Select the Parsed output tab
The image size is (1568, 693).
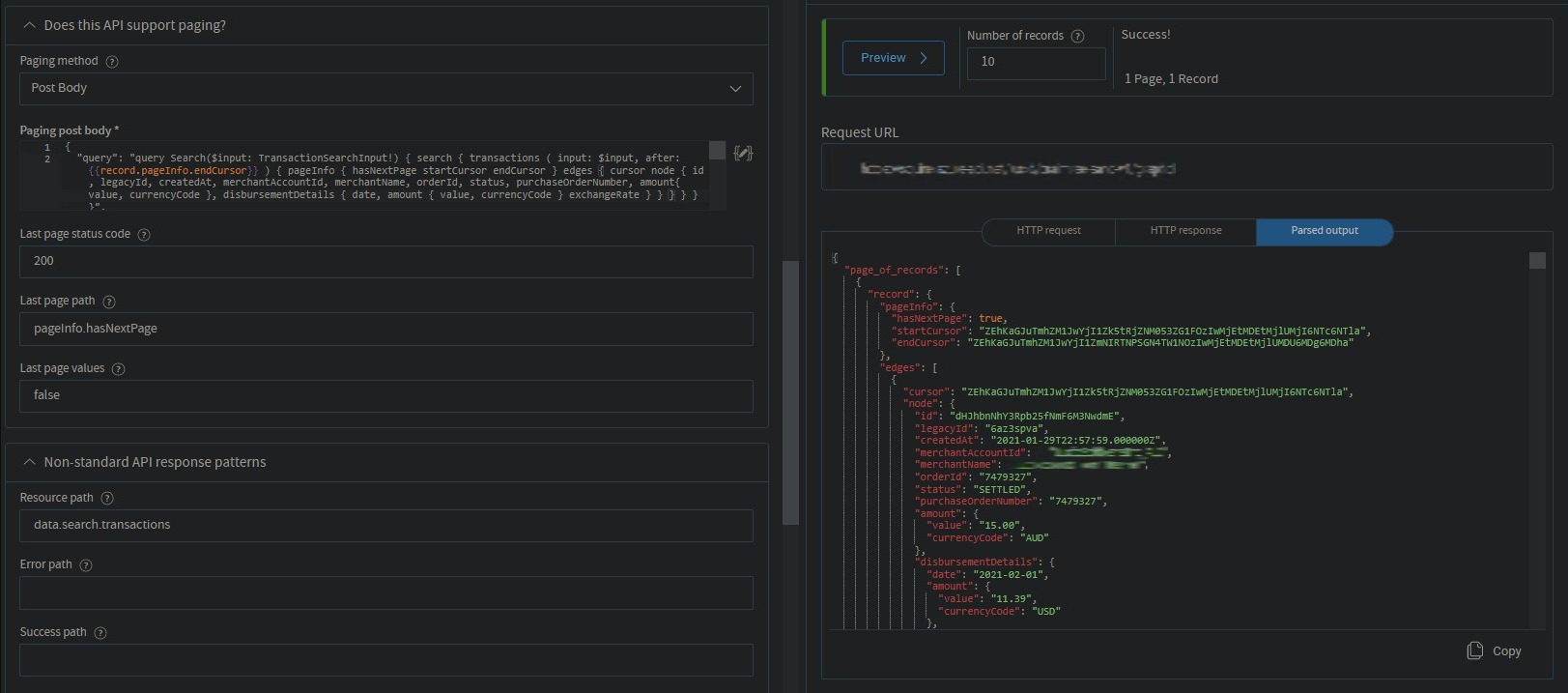coord(1324,231)
